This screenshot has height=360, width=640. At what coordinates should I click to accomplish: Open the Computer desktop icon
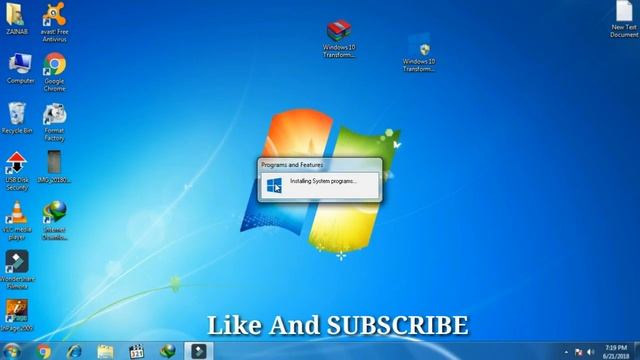[20, 69]
